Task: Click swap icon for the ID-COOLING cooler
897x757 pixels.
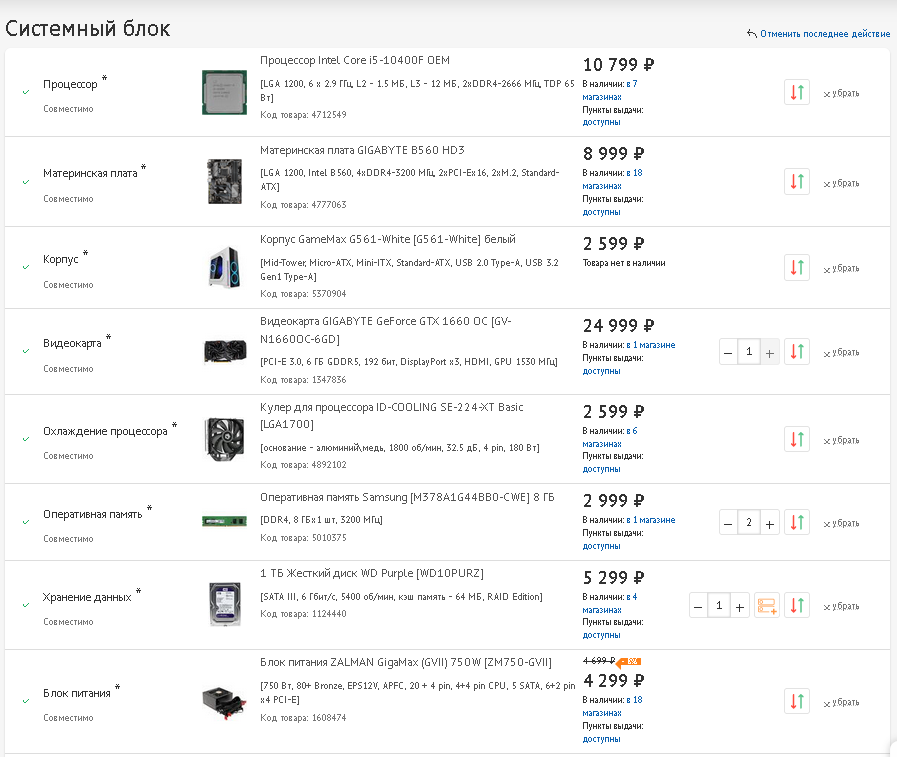Action: pyautogui.click(x=797, y=439)
